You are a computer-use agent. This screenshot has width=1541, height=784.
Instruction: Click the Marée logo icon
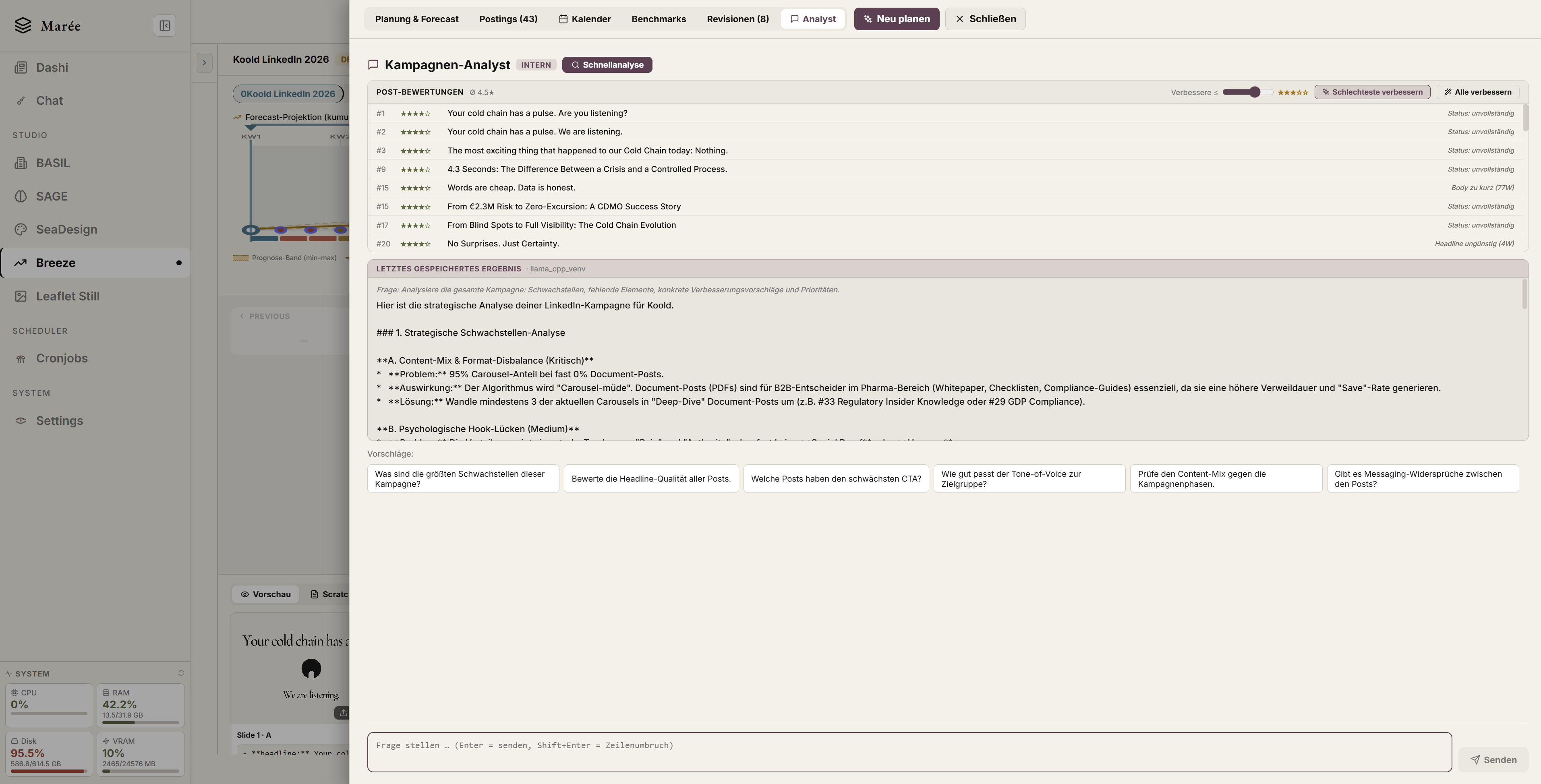coord(23,26)
